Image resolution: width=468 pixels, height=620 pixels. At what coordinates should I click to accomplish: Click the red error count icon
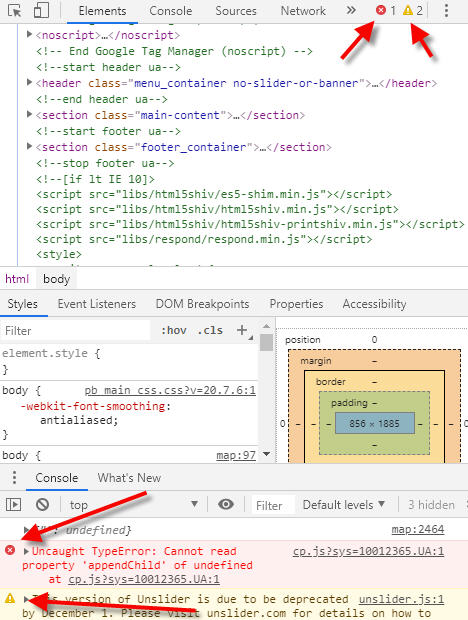(x=381, y=10)
